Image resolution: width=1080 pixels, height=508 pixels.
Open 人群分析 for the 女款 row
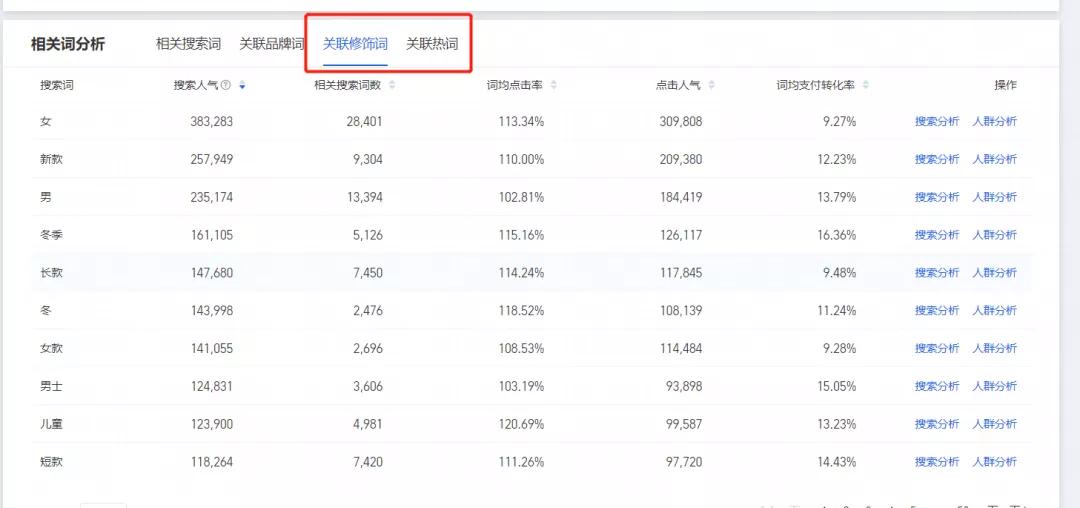point(995,349)
